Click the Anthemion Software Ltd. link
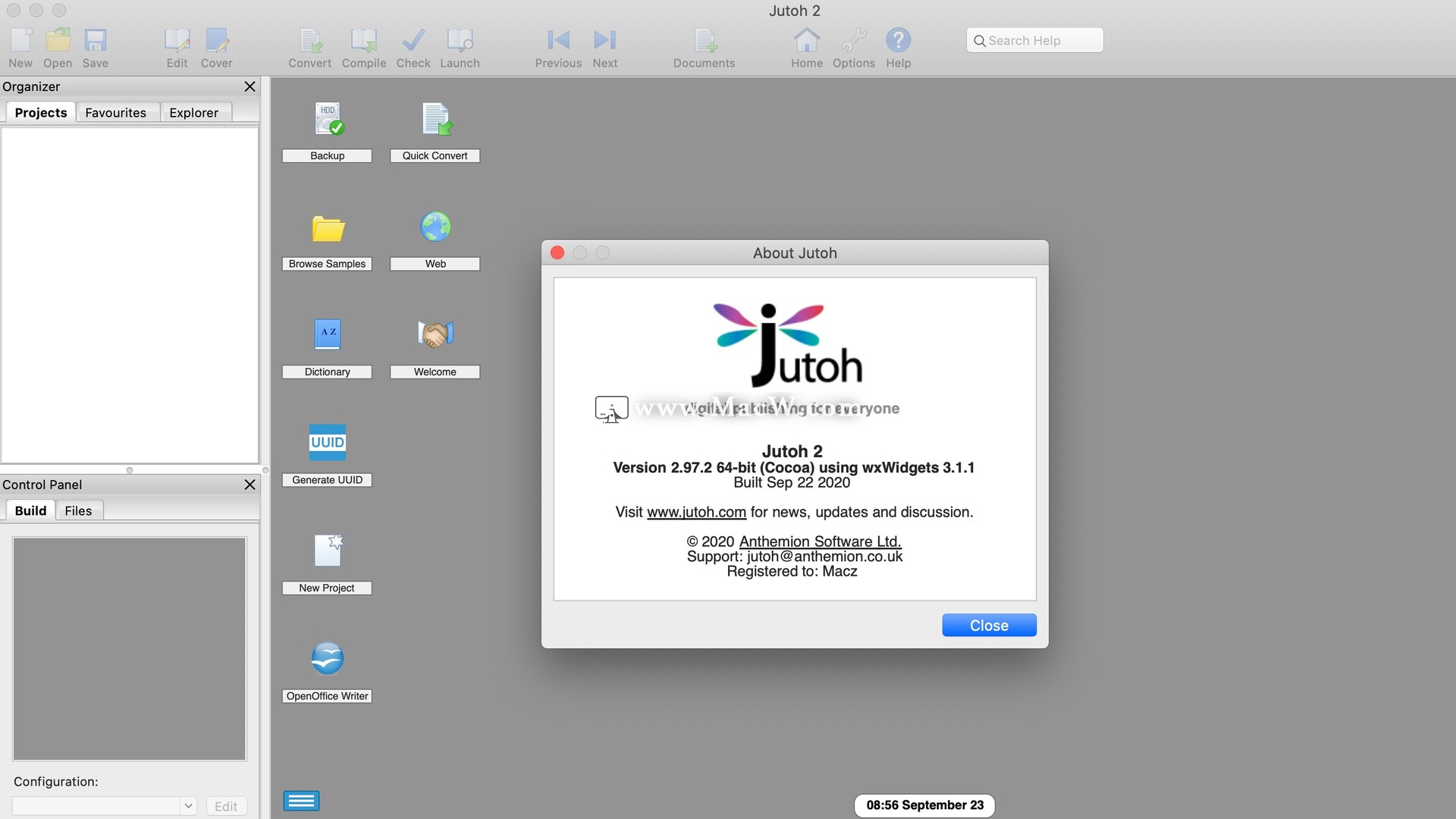The height and width of the screenshot is (819, 1456). [820, 541]
